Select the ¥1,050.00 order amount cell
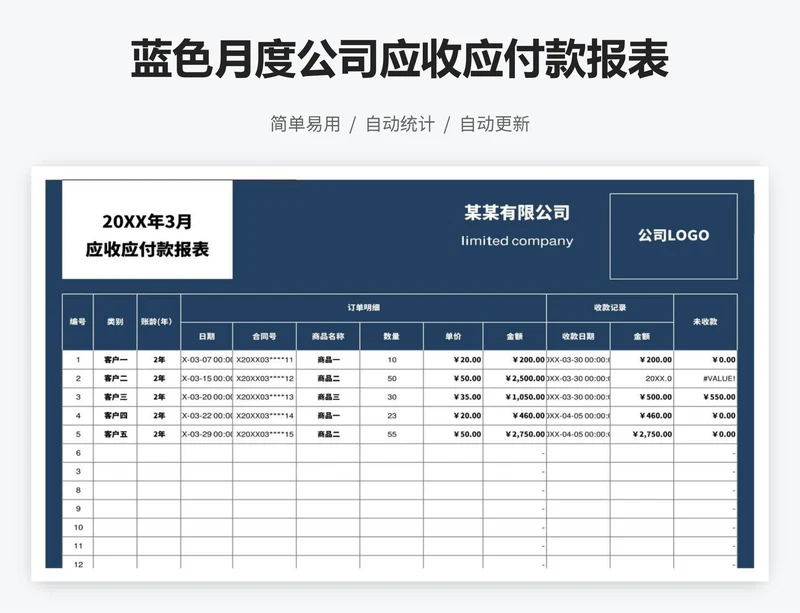Image resolution: width=800 pixels, height=613 pixels. coord(515,397)
